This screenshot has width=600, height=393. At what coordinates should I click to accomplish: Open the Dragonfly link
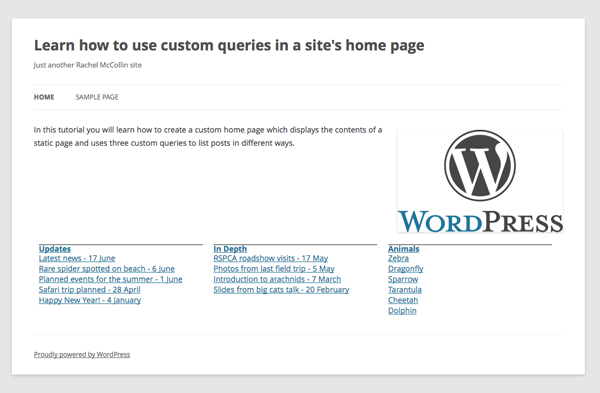tap(406, 269)
